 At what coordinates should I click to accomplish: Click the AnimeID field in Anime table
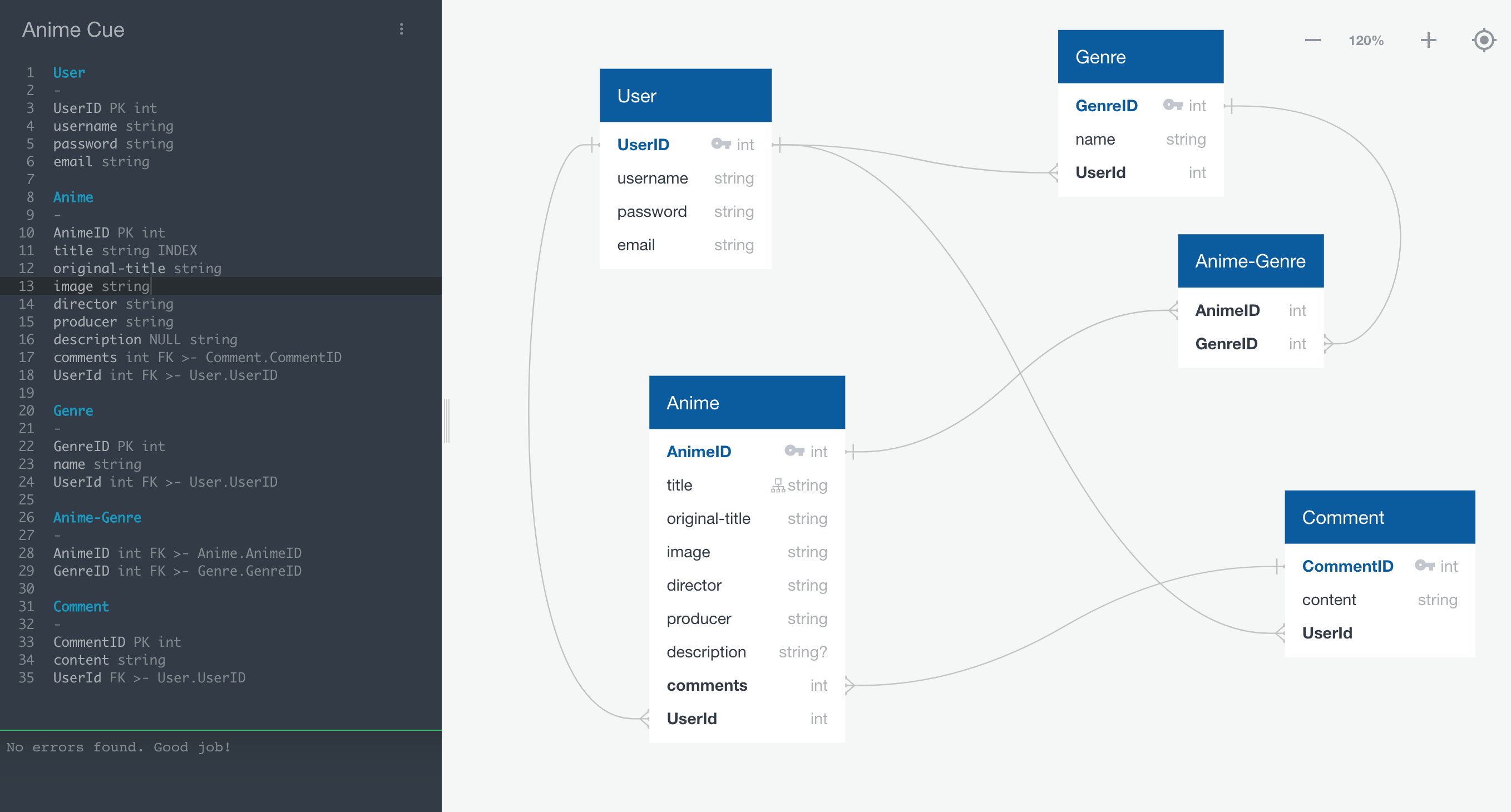pos(747,452)
